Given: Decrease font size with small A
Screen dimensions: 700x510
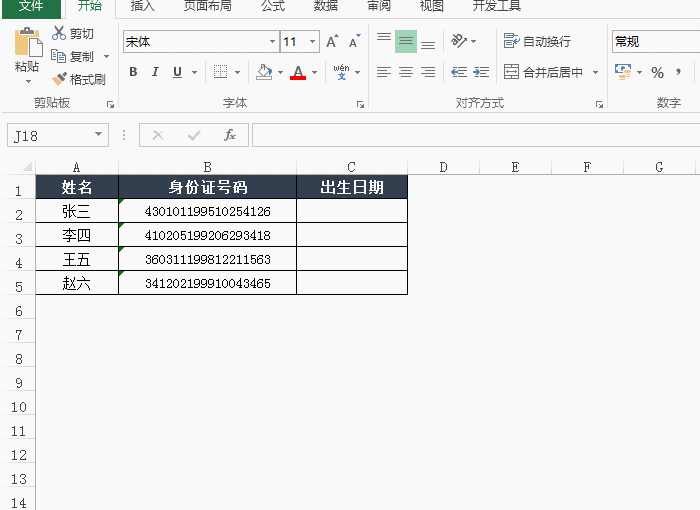Looking at the screenshot, I should (x=354, y=42).
